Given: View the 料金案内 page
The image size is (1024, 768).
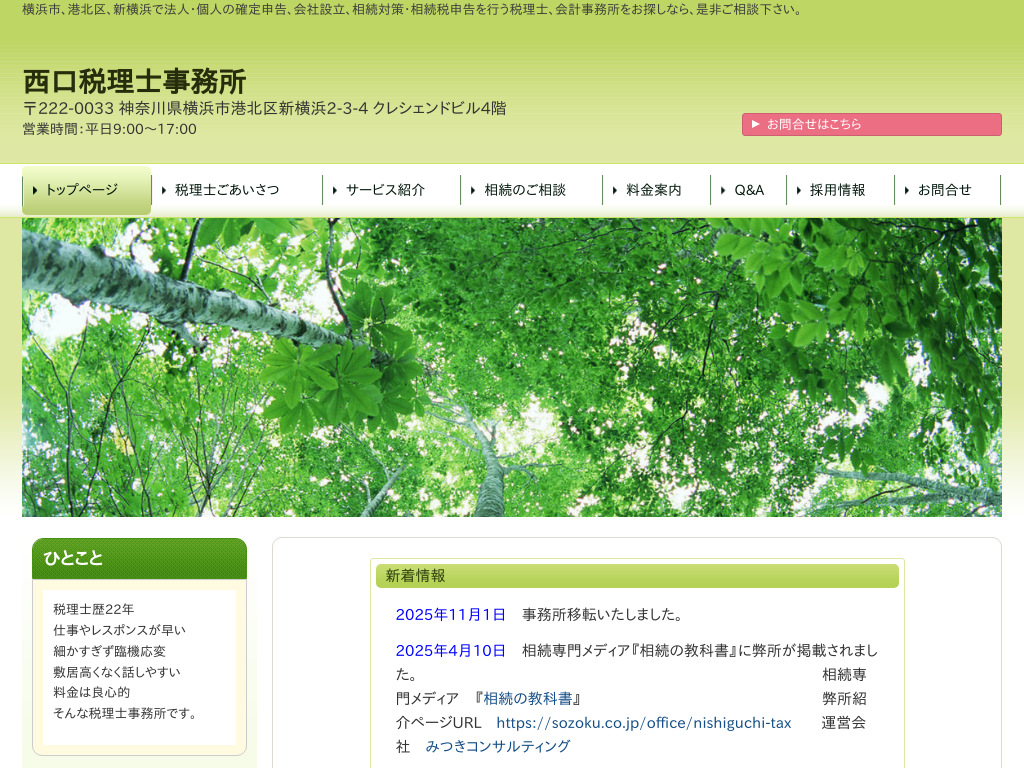Looking at the screenshot, I should (x=653, y=190).
